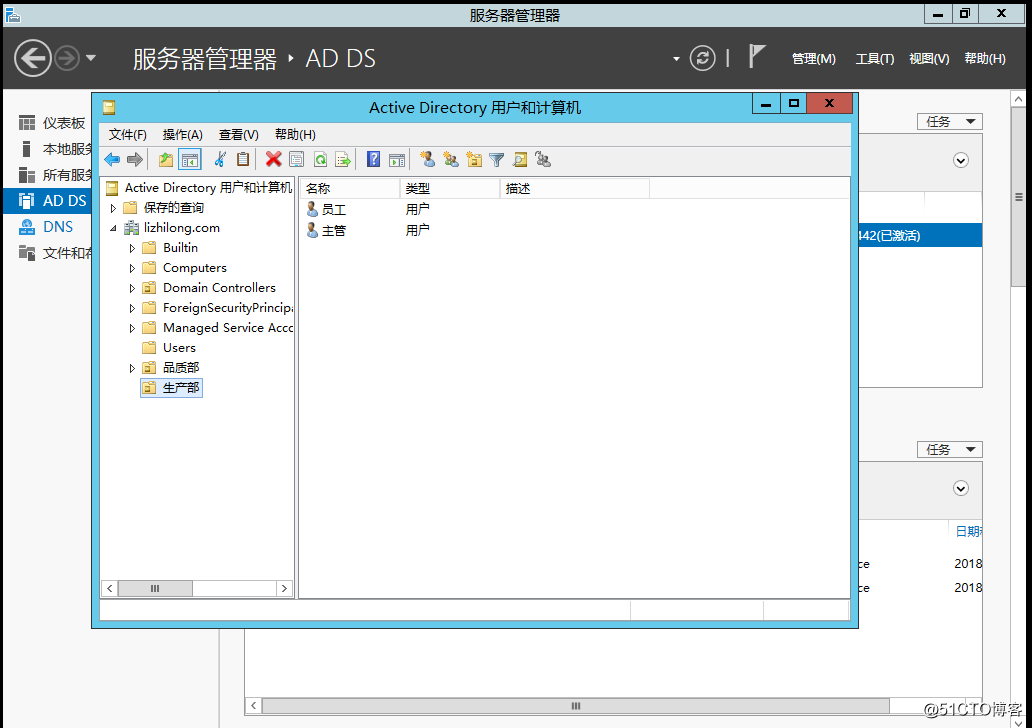The width and height of the screenshot is (1032, 728).
Task: Open filter options funnel icon
Action: click(497, 159)
